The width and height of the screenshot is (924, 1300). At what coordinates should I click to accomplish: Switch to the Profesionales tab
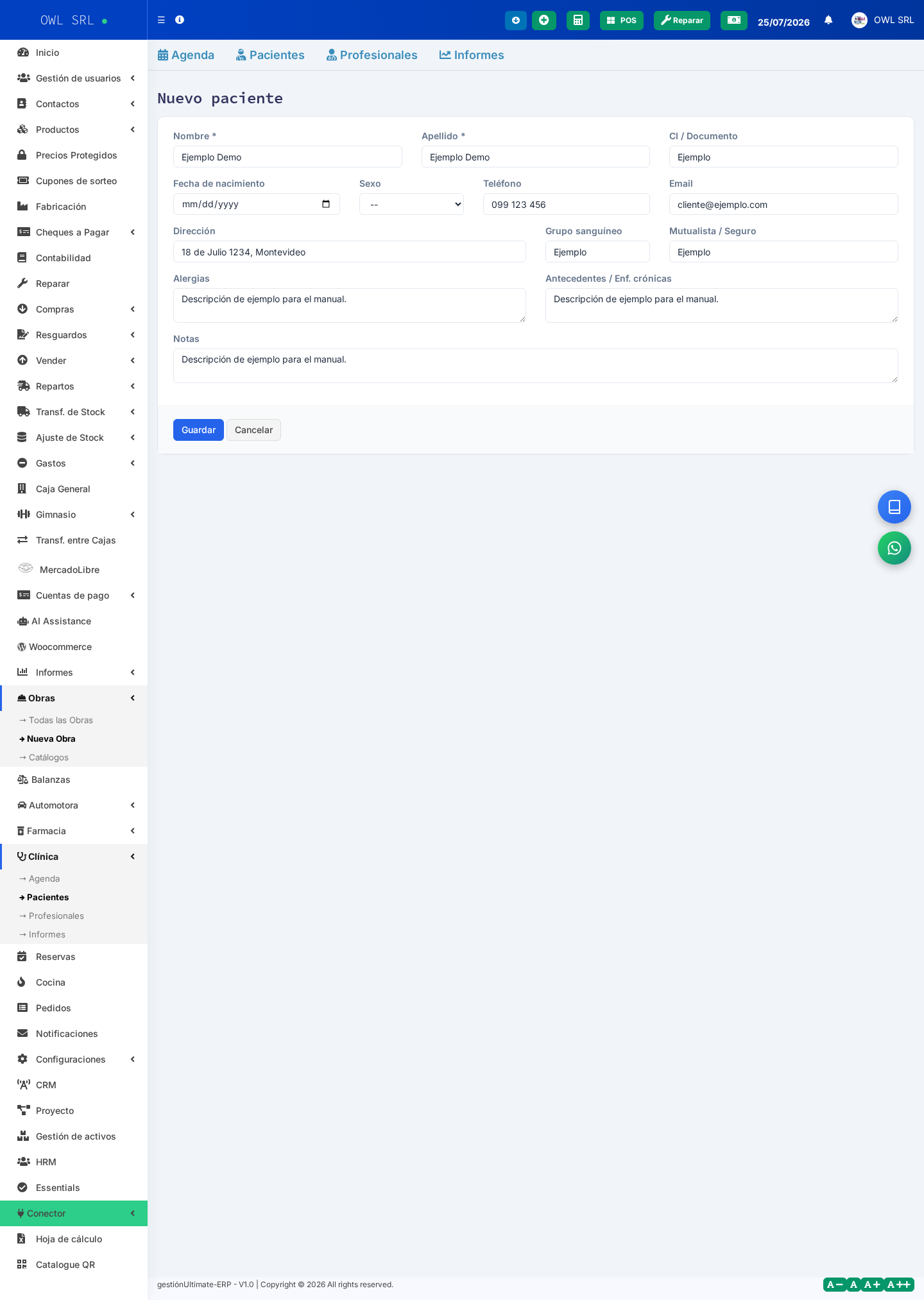click(372, 55)
